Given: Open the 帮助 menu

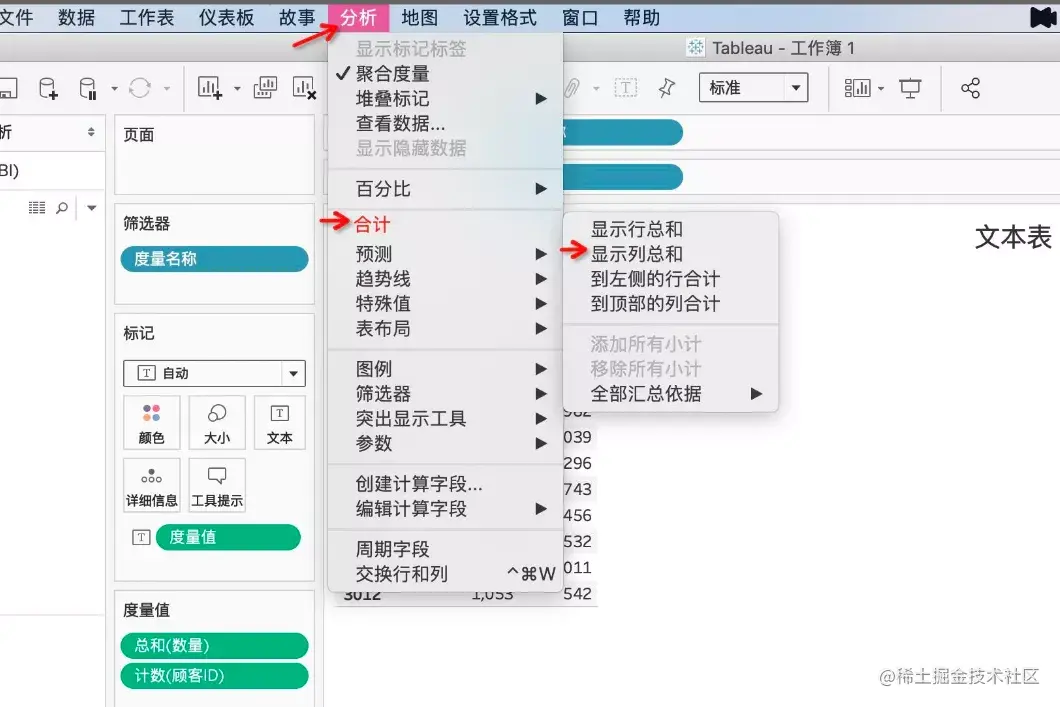Looking at the screenshot, I should click(x=642, y=18).
